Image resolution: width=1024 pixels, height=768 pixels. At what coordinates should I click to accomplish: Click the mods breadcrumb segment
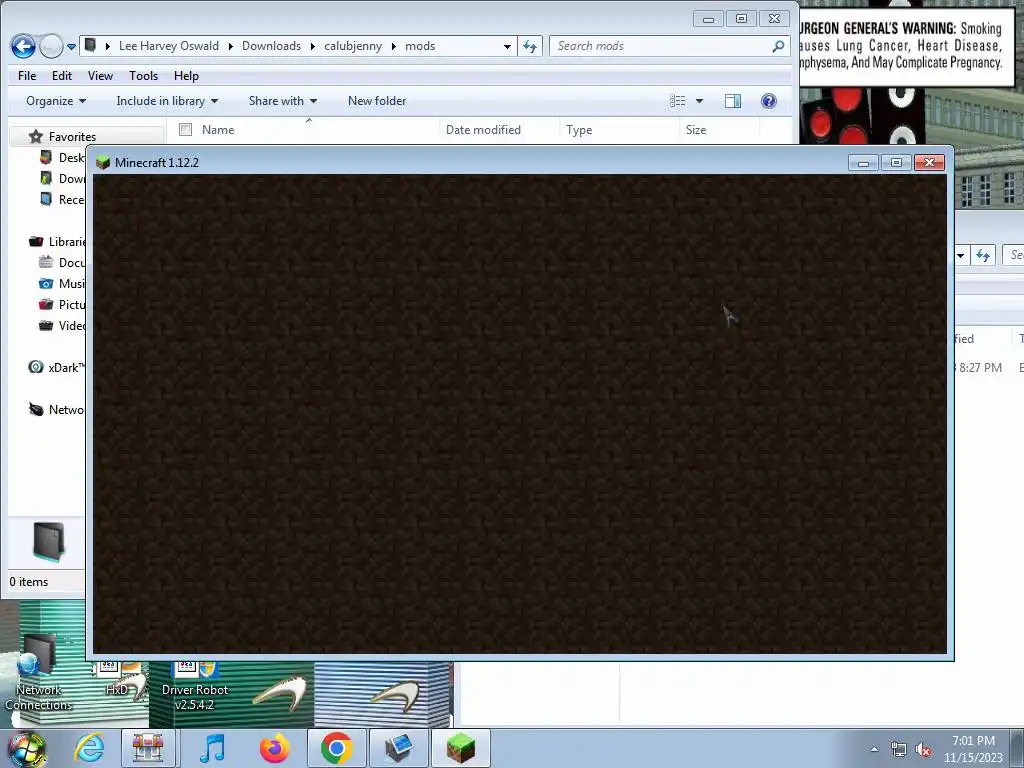(420, 46)
